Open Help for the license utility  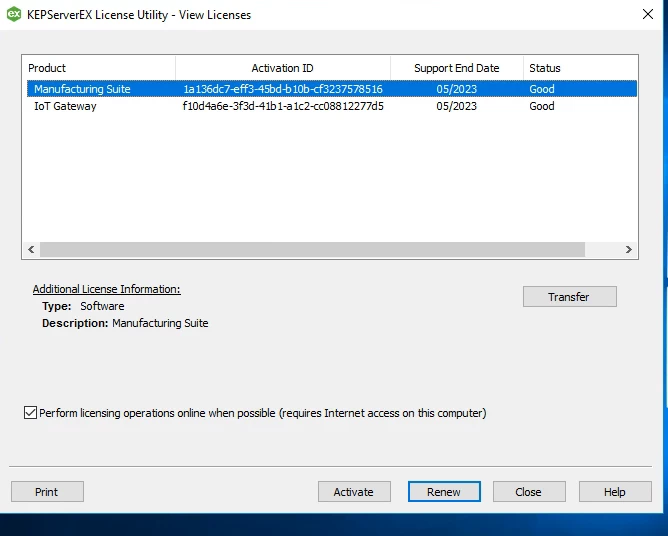[x=615, y=492]
